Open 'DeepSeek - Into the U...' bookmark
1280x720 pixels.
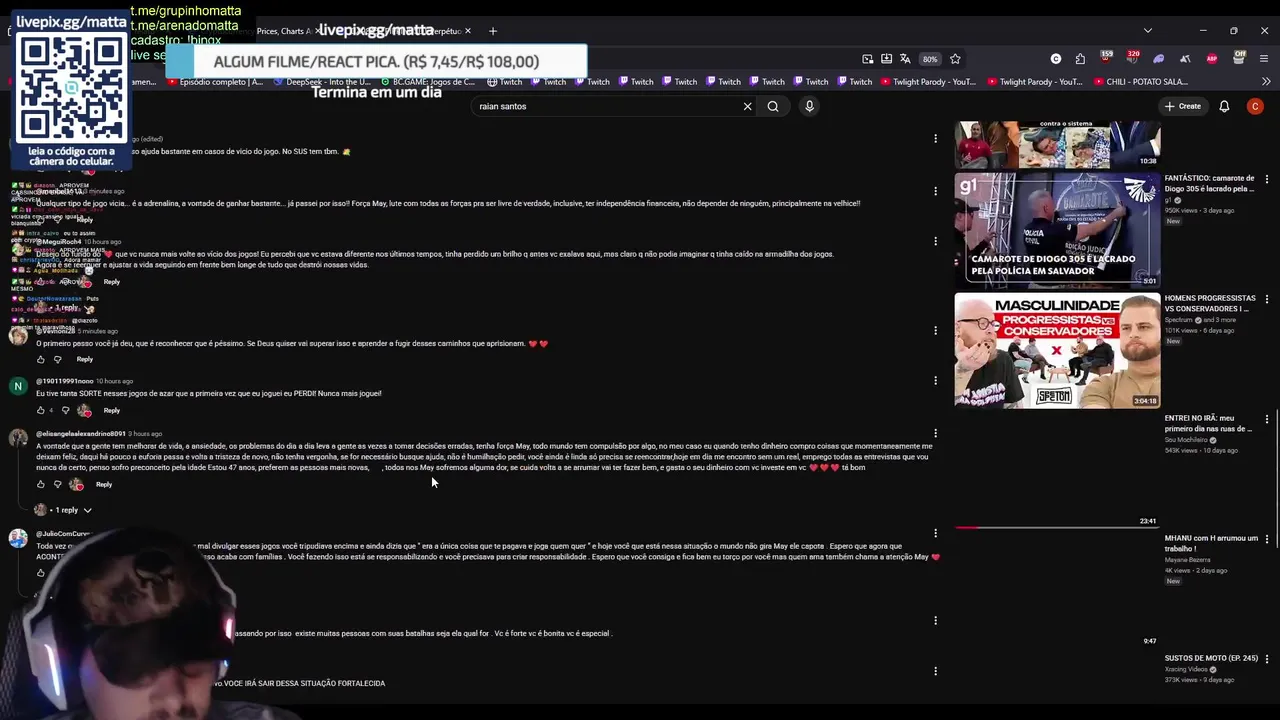click(x=321, y=82)
